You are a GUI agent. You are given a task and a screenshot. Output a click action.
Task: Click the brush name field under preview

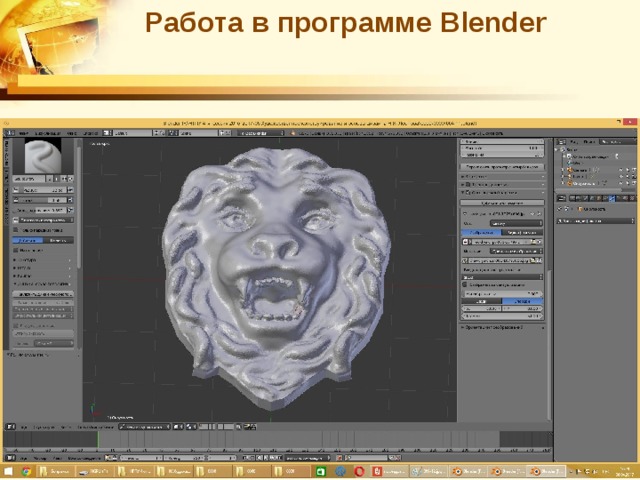[x=29, y=179]
